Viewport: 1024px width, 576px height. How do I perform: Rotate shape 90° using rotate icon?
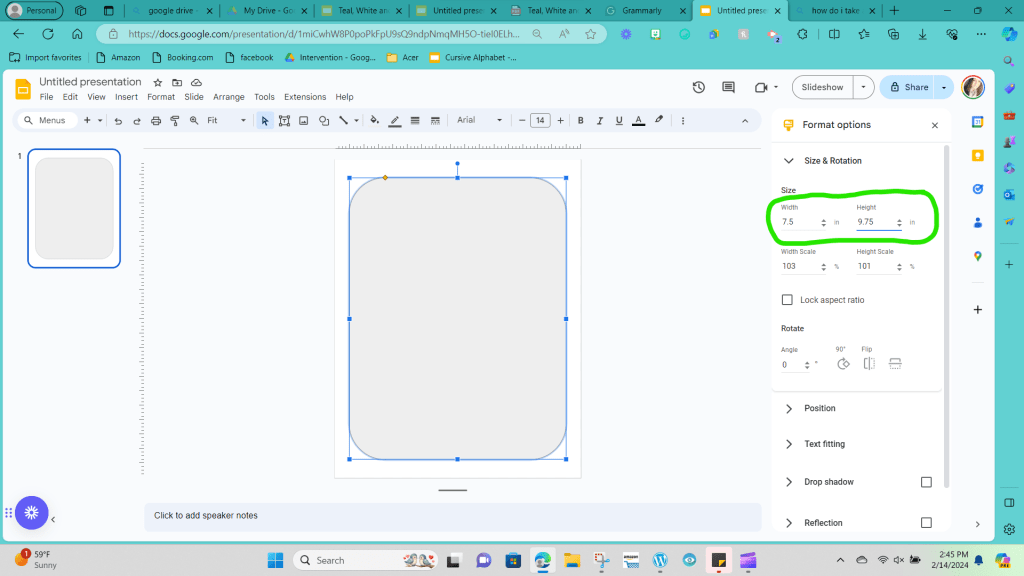click(x=842, y=364)
